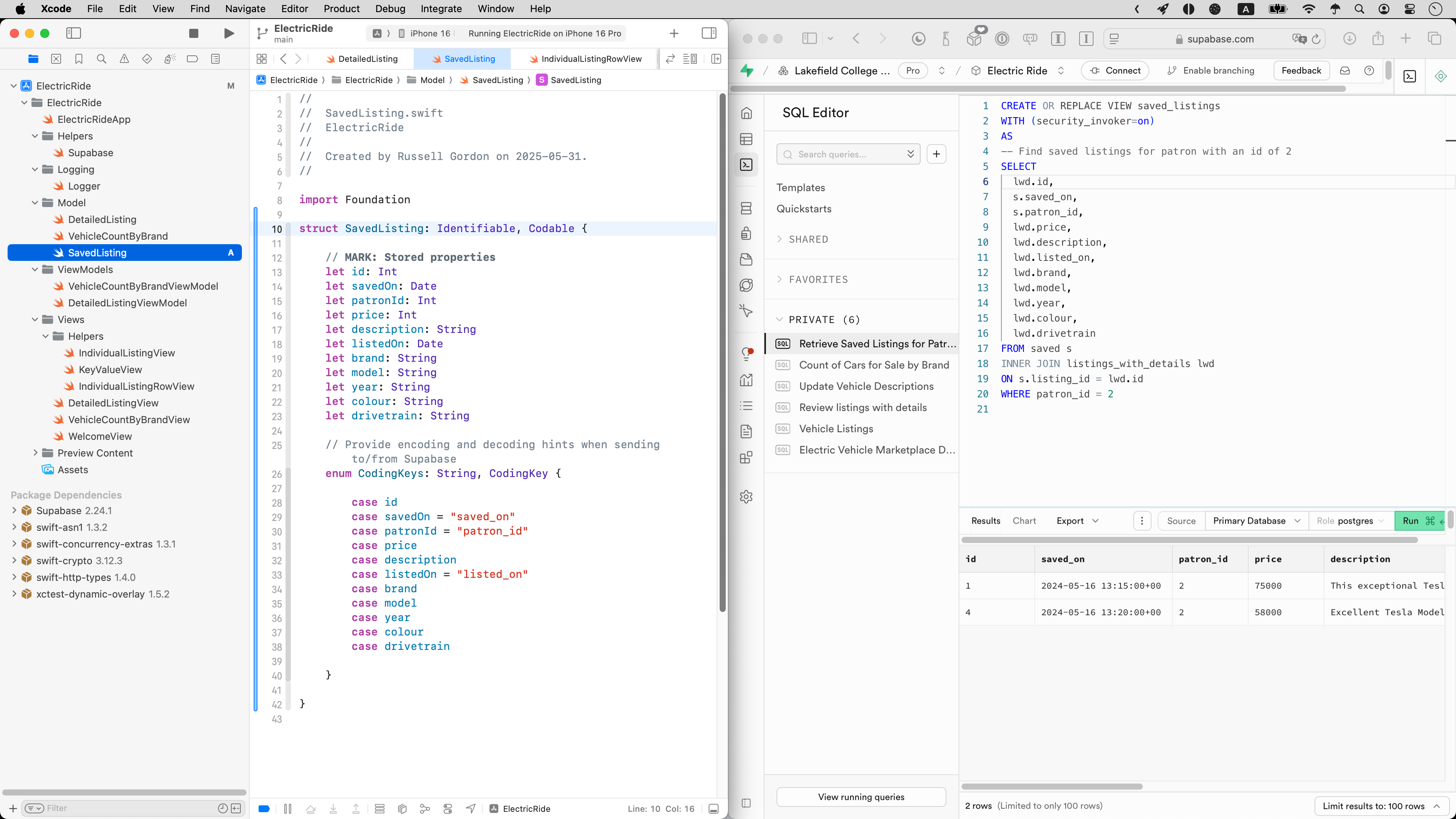Toggle the debug area at bottom right

(x=713, y=809)
